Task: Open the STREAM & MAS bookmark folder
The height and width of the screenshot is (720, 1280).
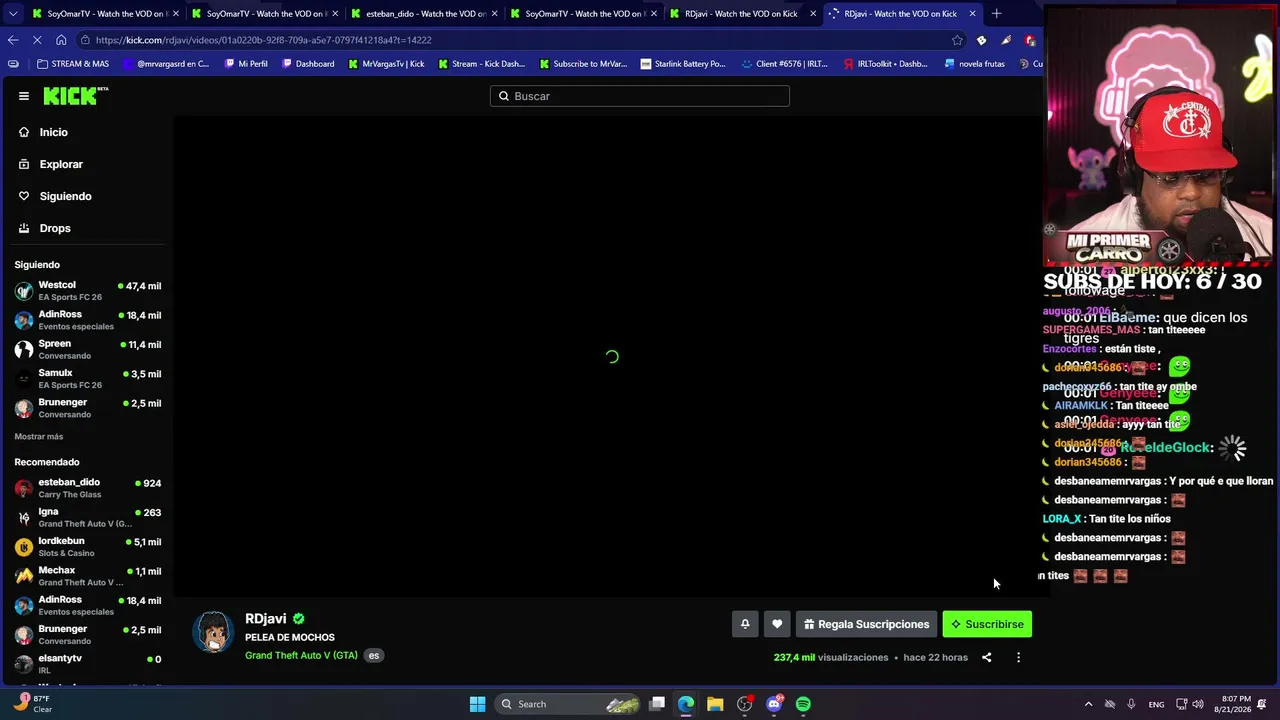Action: click(73, 64)
